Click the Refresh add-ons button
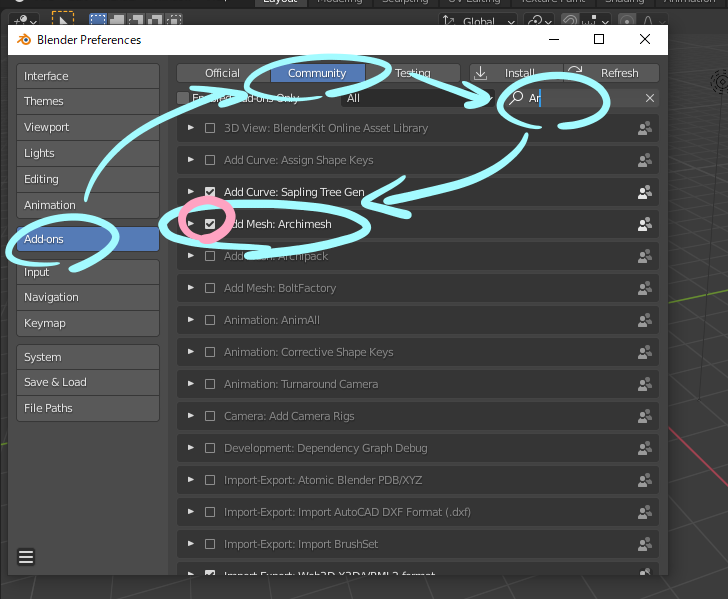The image size is (728, 599). point(611,73)
